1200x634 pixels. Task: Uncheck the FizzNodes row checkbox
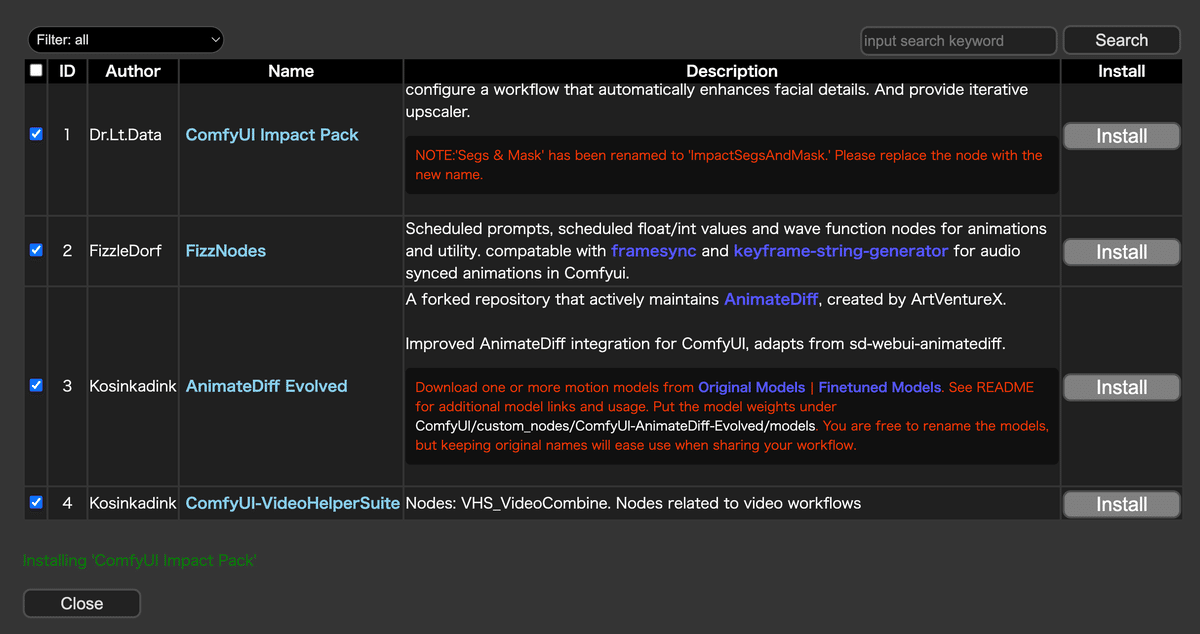(x=36, y=250)
